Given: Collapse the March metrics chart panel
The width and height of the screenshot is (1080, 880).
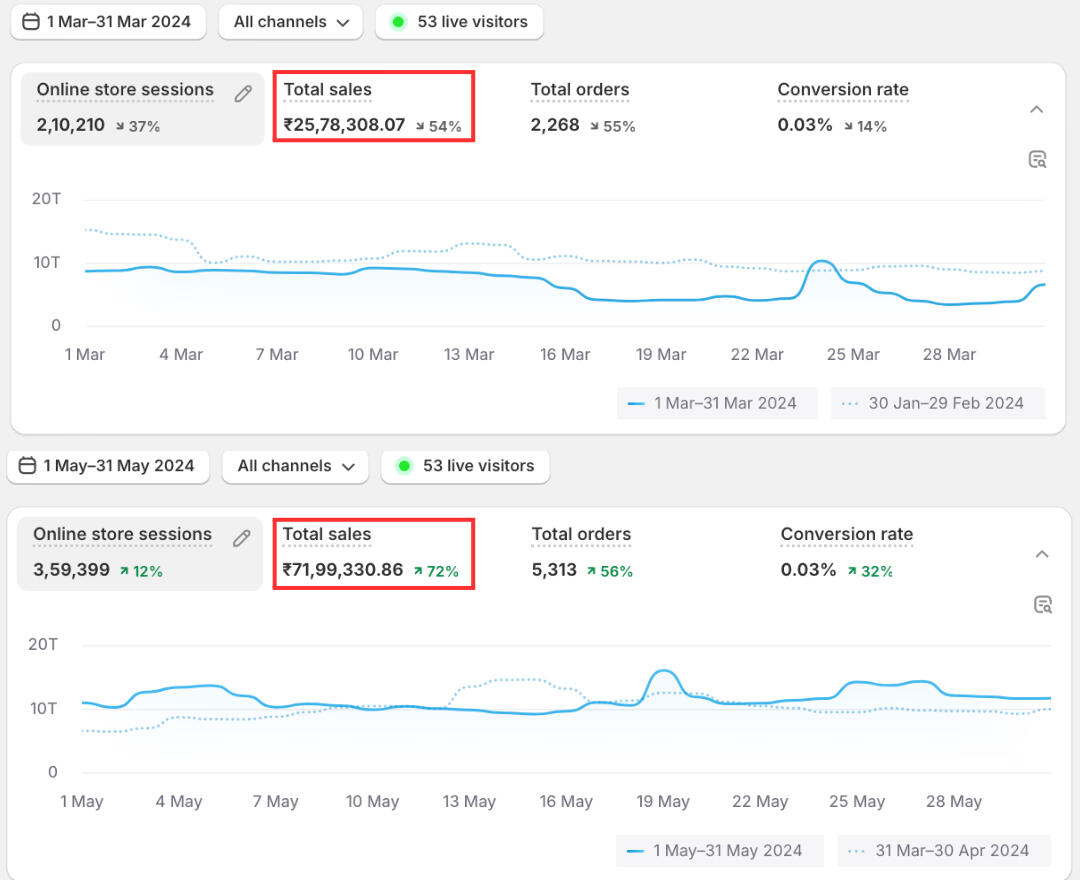Looking at the screenshot, I should [x=1037, y=109].
